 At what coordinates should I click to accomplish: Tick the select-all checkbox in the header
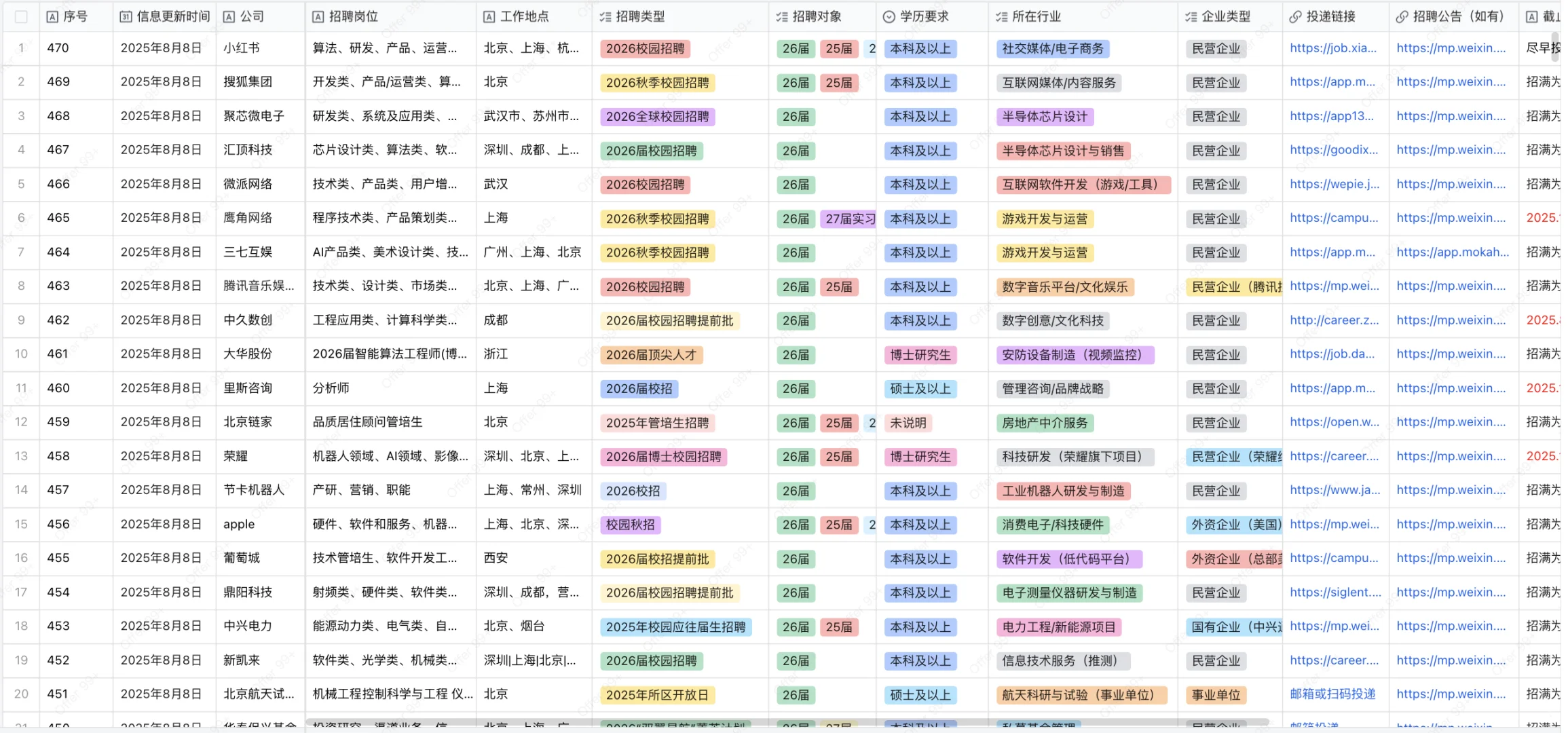pyautogui.click(x=21, y=17)
